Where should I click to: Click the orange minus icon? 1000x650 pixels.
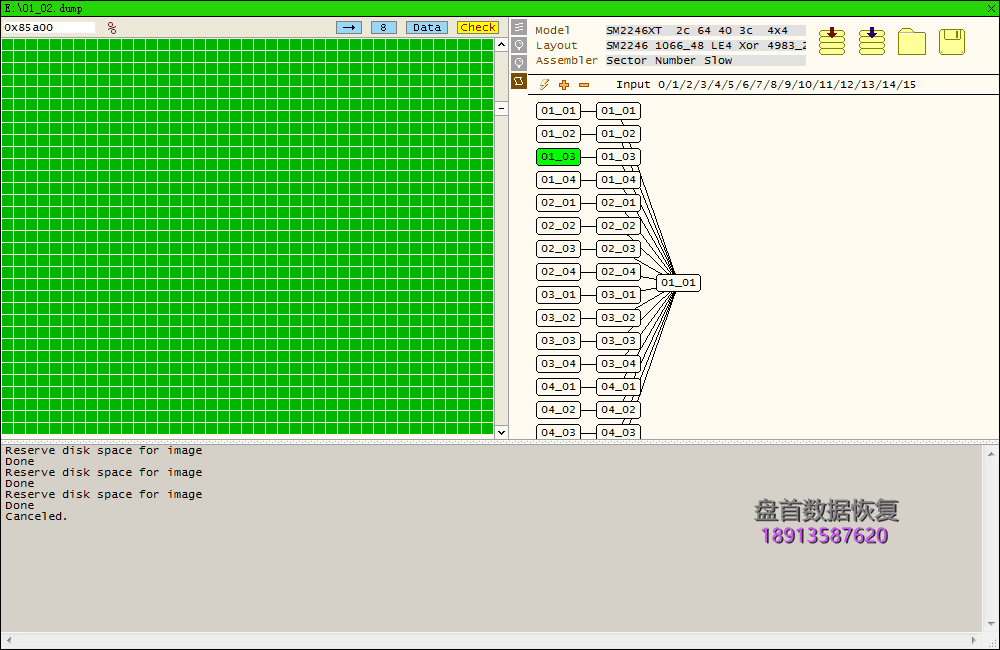pos(584,84)
